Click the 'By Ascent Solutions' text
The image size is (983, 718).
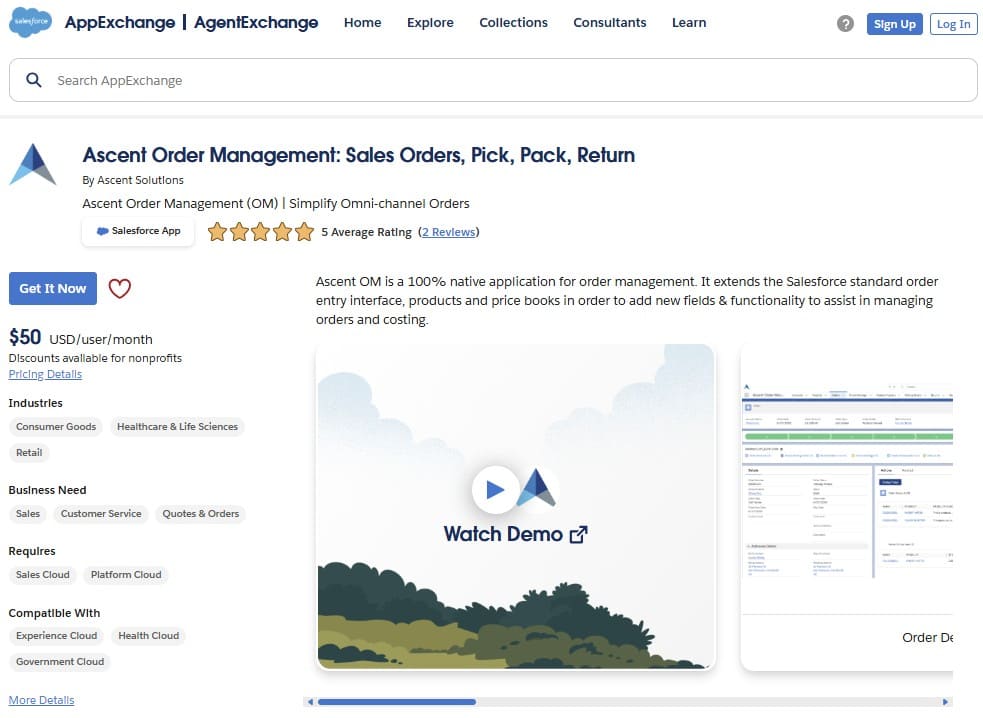click(133, 180)
